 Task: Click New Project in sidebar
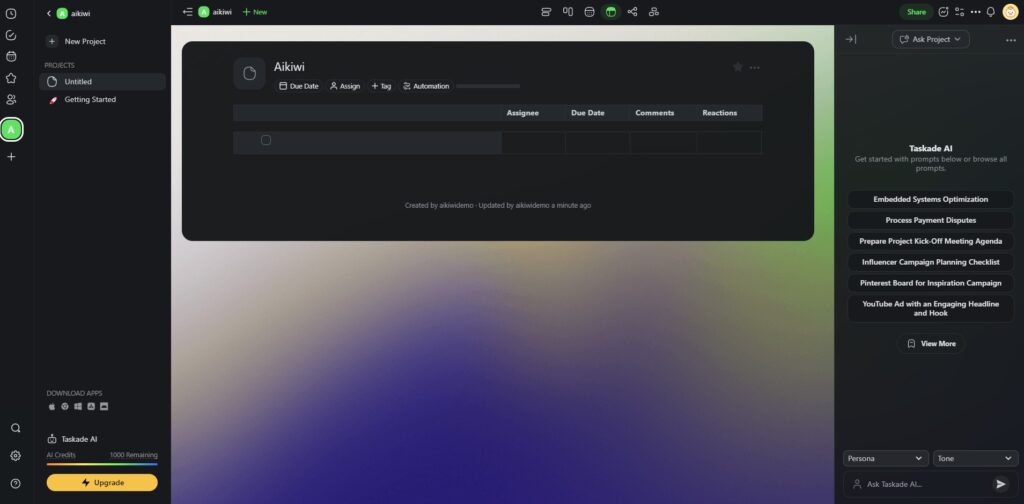point(76,41)
